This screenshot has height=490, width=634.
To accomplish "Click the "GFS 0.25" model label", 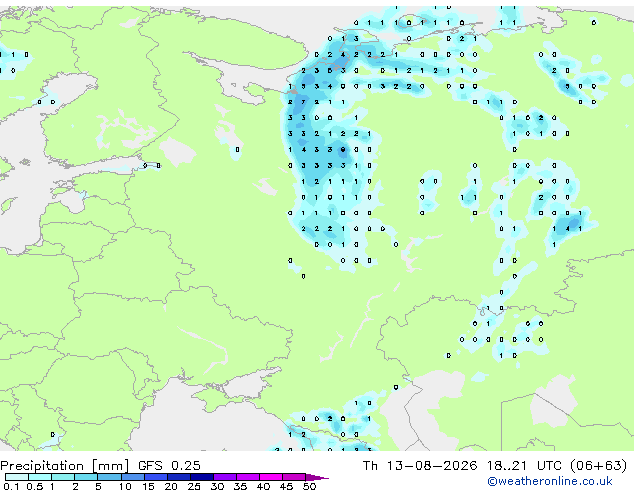I will tap(169, 466).
